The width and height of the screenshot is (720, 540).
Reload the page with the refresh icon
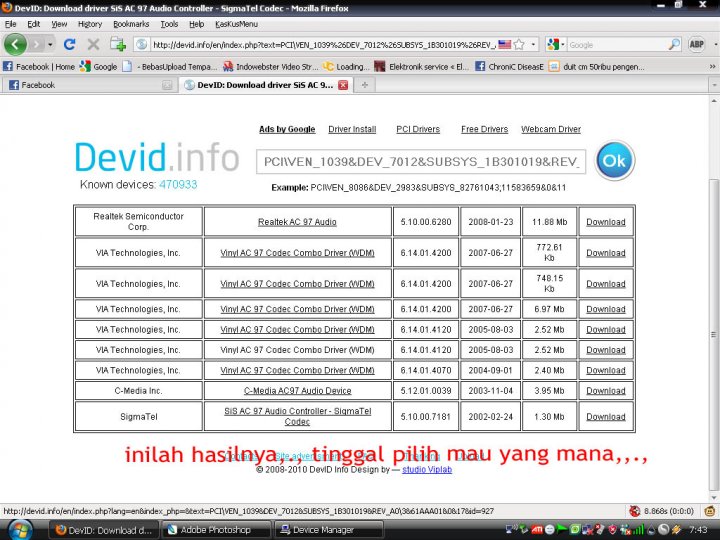(x=70, y=45)
